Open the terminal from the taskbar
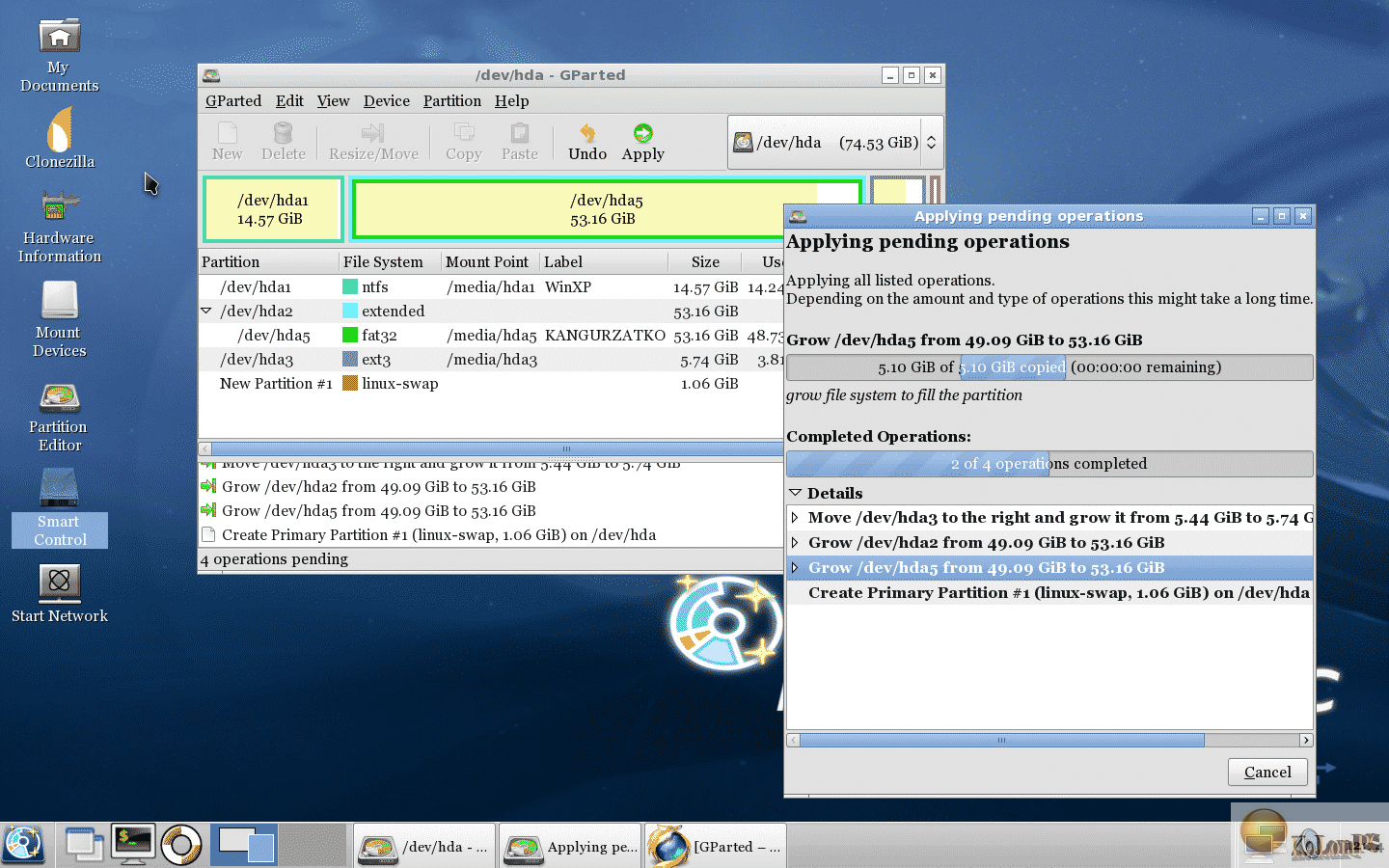The image size is (1389, 868). click(x=133, y=845)
